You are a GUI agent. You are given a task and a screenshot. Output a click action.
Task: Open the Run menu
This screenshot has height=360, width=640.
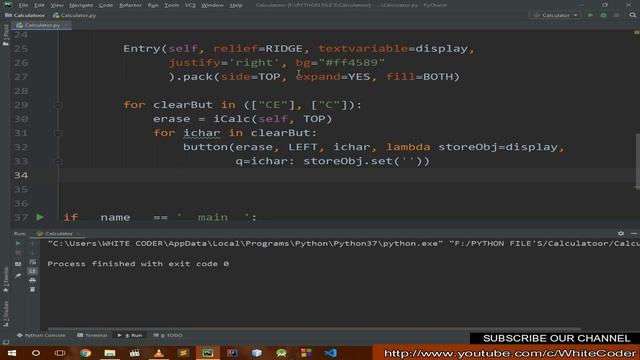coord(153,5)
